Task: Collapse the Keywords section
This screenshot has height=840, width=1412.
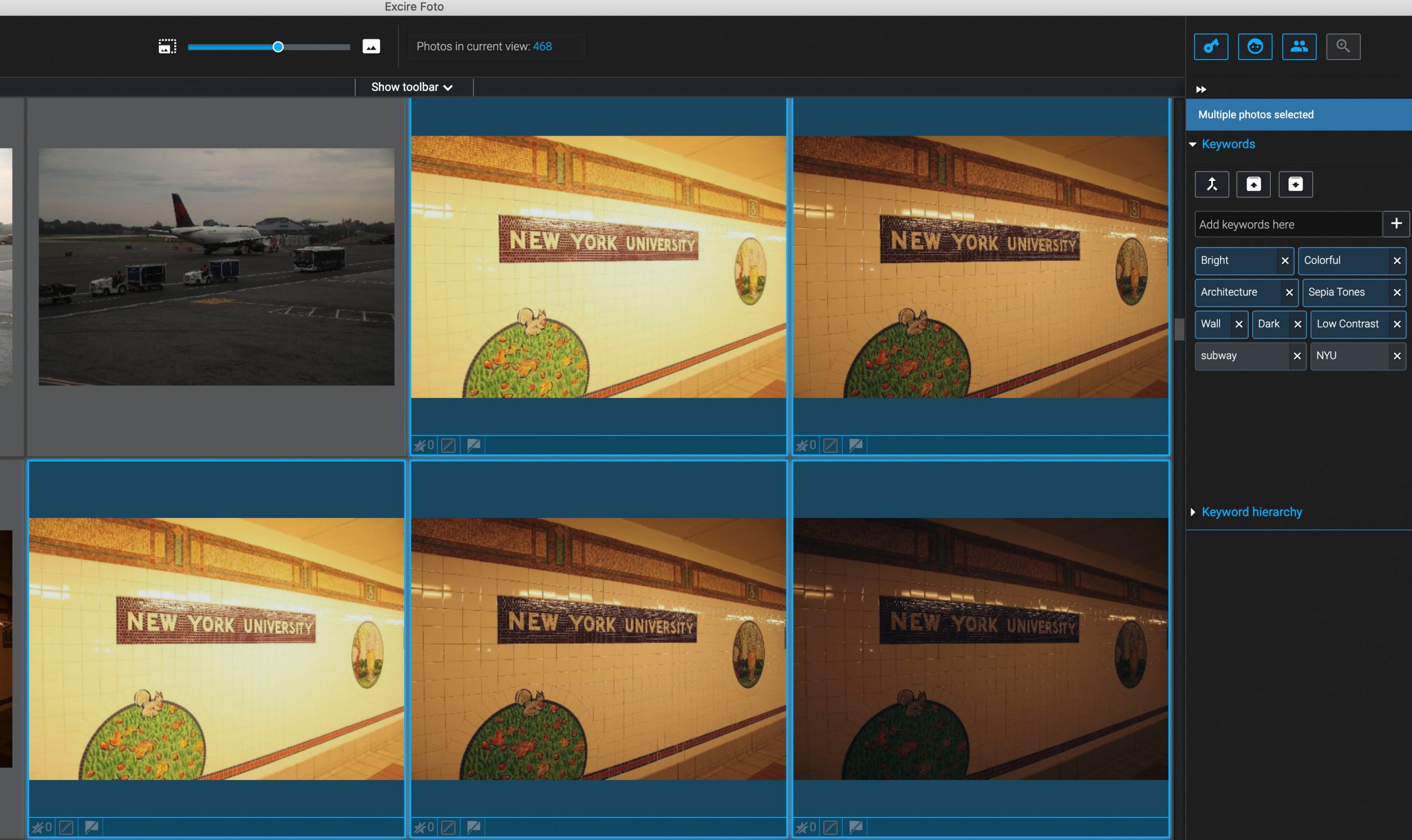Action: pyautogui.click(x=1193, y=145)
